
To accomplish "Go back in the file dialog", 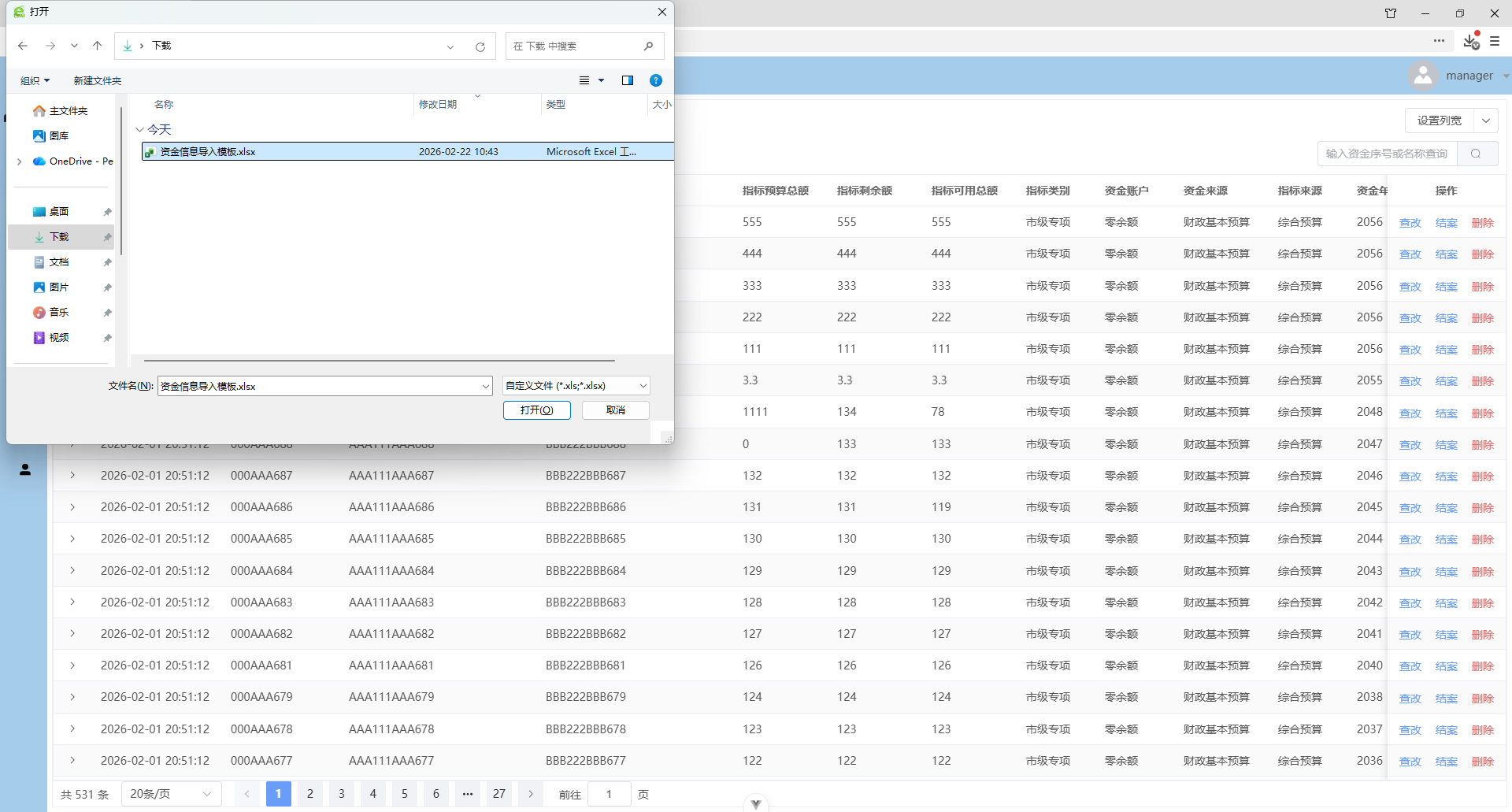I will [23, 46].
